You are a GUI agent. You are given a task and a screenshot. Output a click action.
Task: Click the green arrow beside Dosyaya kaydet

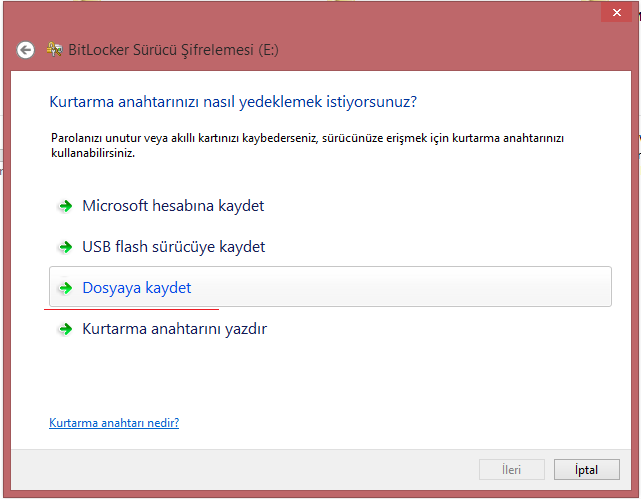click(x=65, y=288)
